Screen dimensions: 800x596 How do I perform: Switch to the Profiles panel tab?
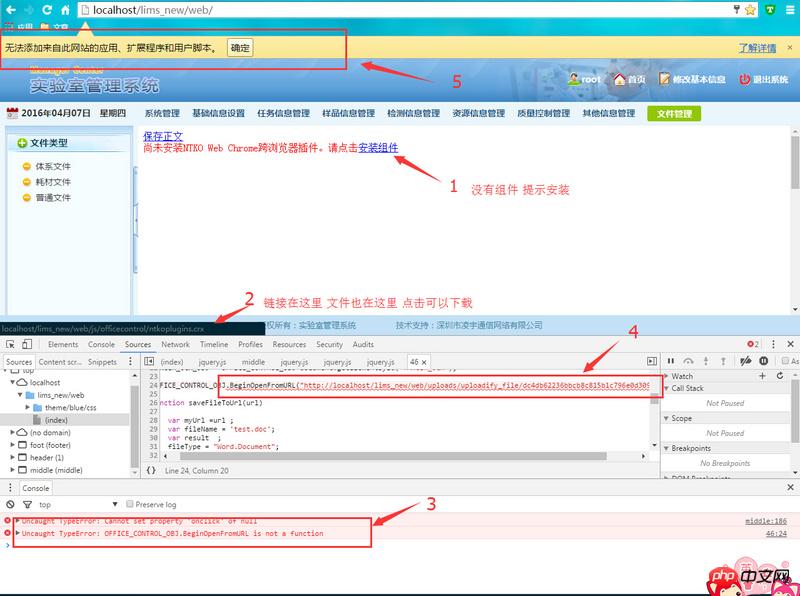[x=250, y=344]
